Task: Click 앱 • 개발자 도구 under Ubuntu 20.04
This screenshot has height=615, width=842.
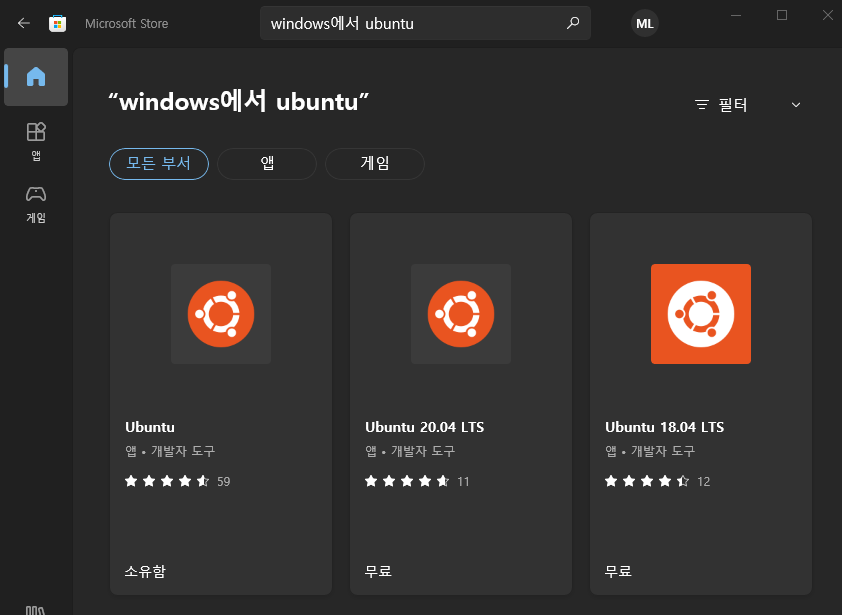Action: (410, 451)
